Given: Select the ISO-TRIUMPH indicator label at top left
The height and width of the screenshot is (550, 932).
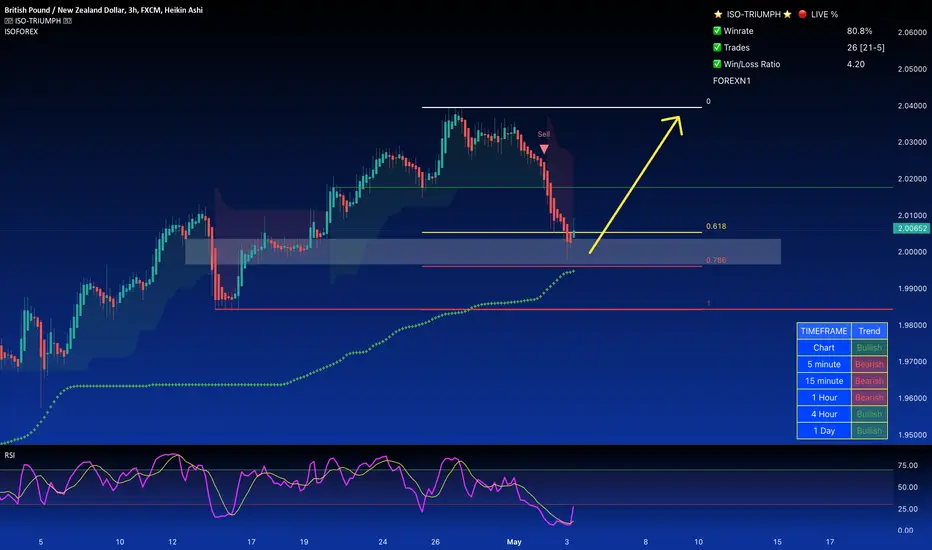Looking at the screenshot, I should pyautogui.click(x=38, y=21).
